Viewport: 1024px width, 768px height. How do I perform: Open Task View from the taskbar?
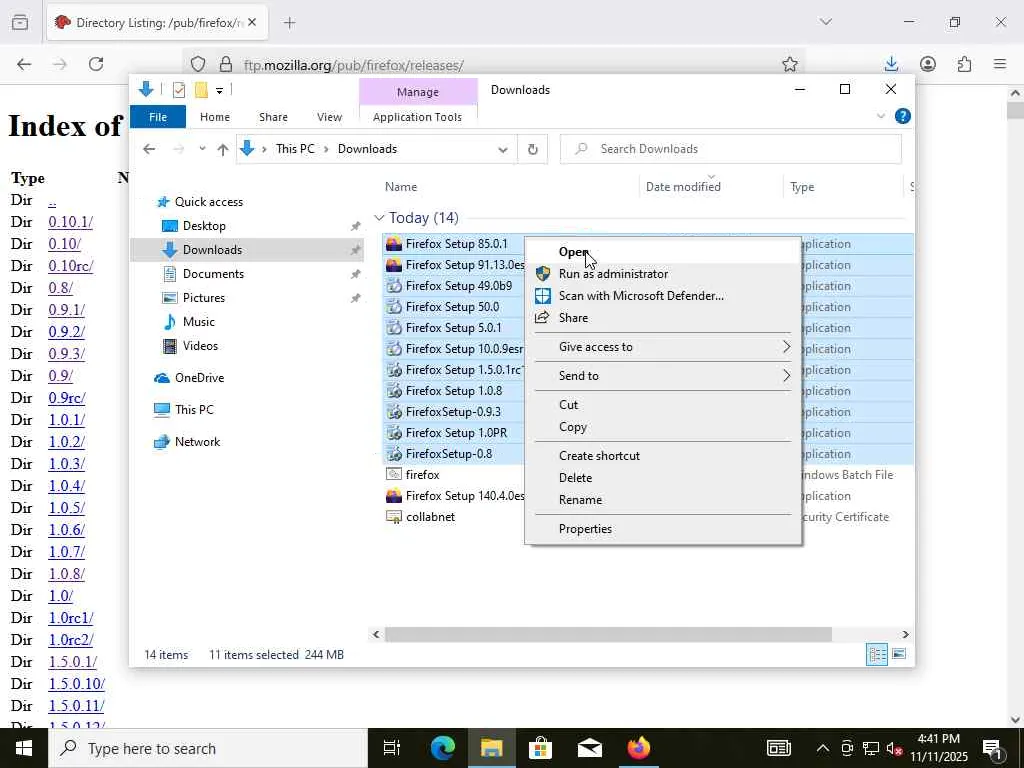pyautogui.click(x=392, y=748)
